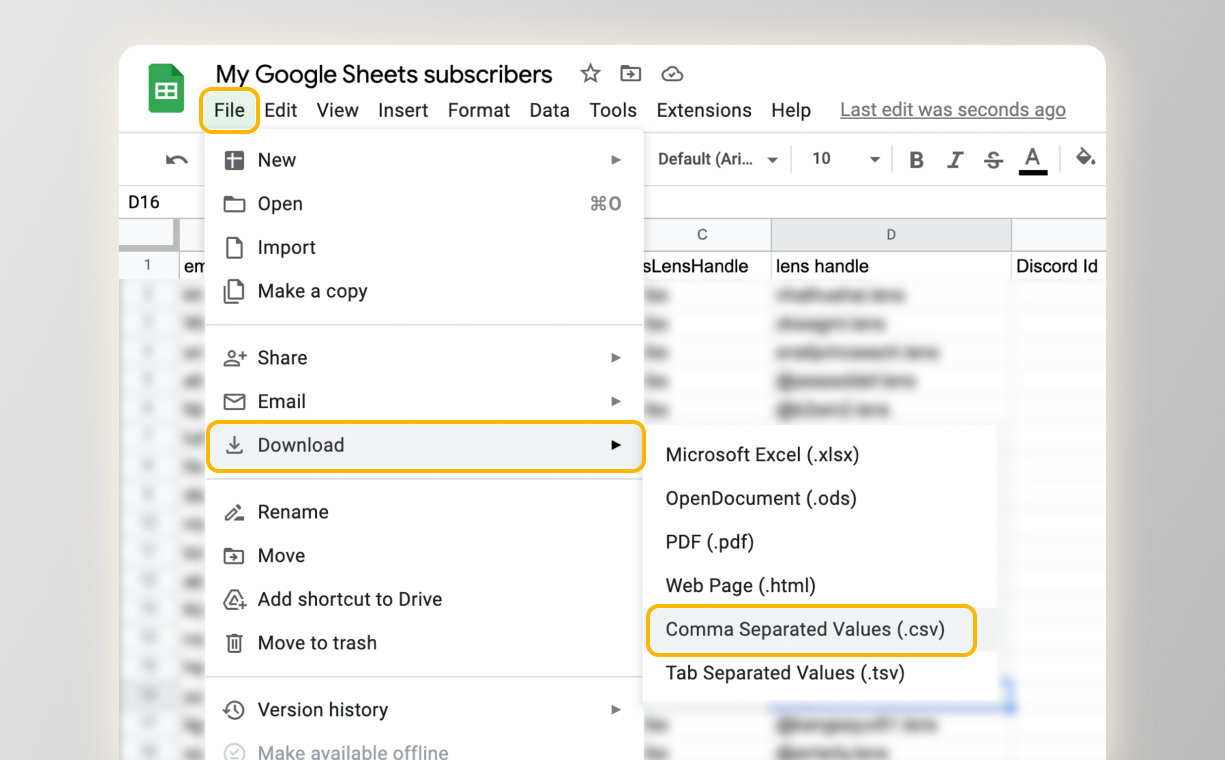Download as Web Page (.html)
The width and height of the screenshot is (1225, 760).
pyautogui.click(x=819, y=586)
